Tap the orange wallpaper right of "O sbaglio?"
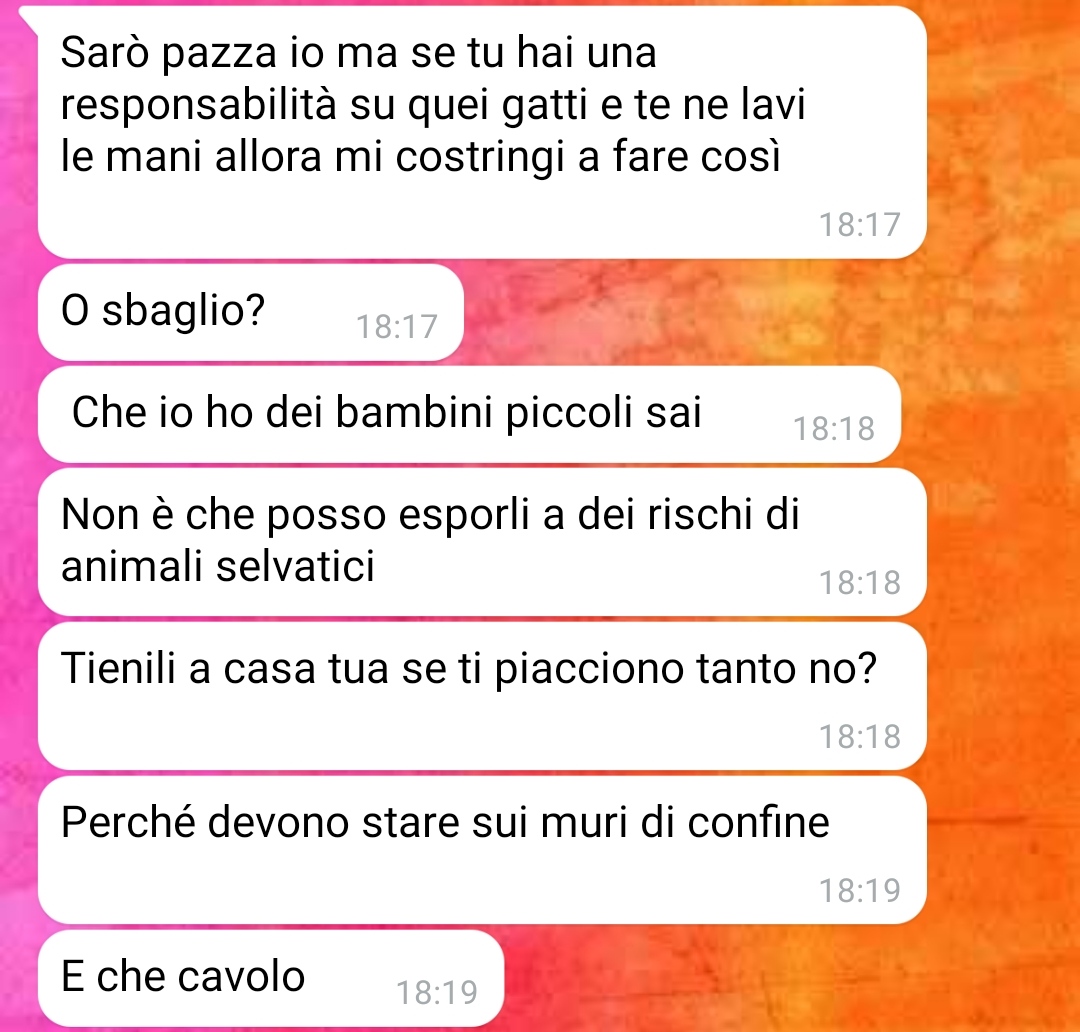 click(758, 312)
